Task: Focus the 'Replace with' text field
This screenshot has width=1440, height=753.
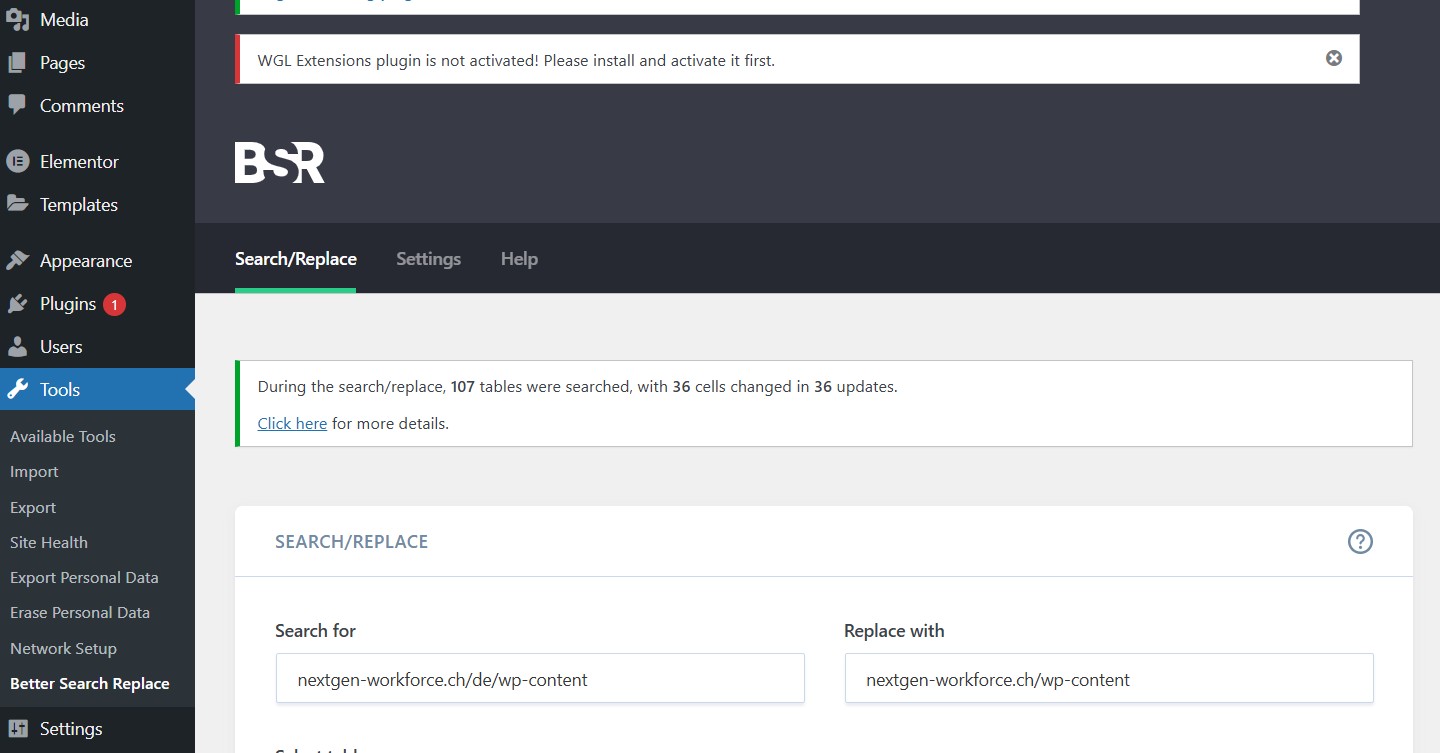Action: tap(1108, 679)
